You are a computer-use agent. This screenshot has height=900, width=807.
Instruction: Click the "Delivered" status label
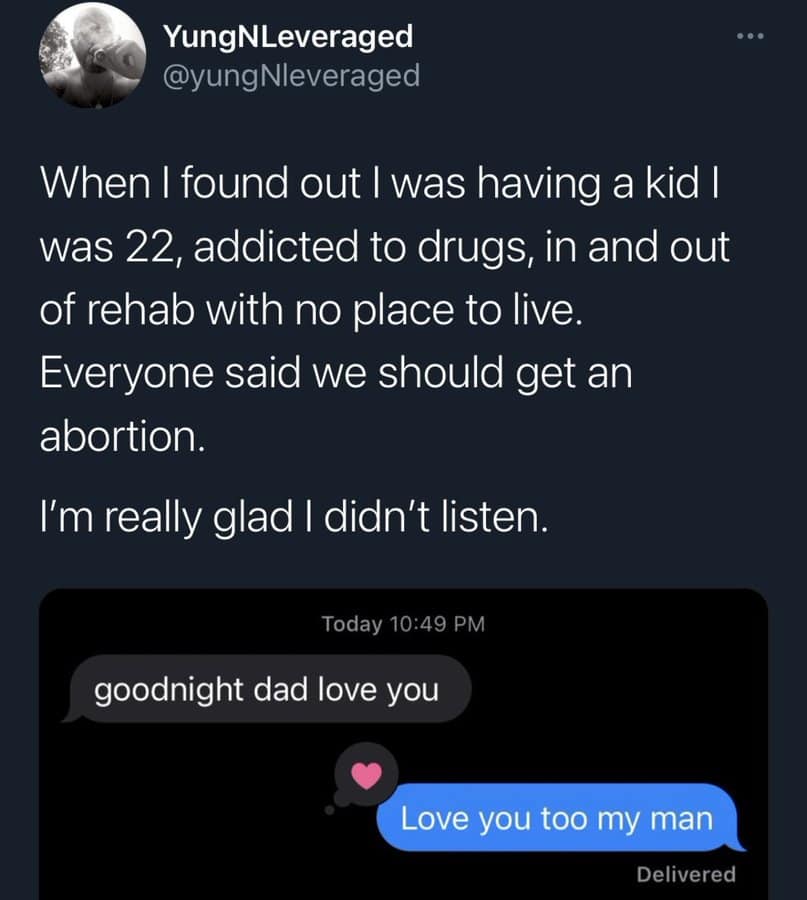point(686,874)
